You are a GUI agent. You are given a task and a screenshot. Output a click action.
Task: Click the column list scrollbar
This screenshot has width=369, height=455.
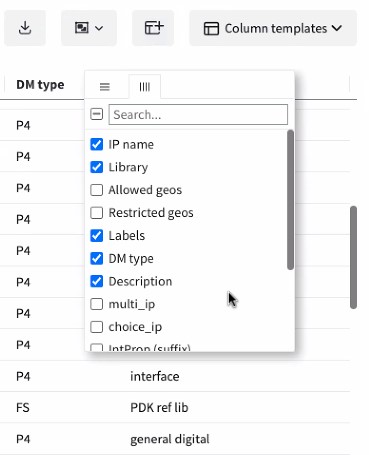point(290,200)
